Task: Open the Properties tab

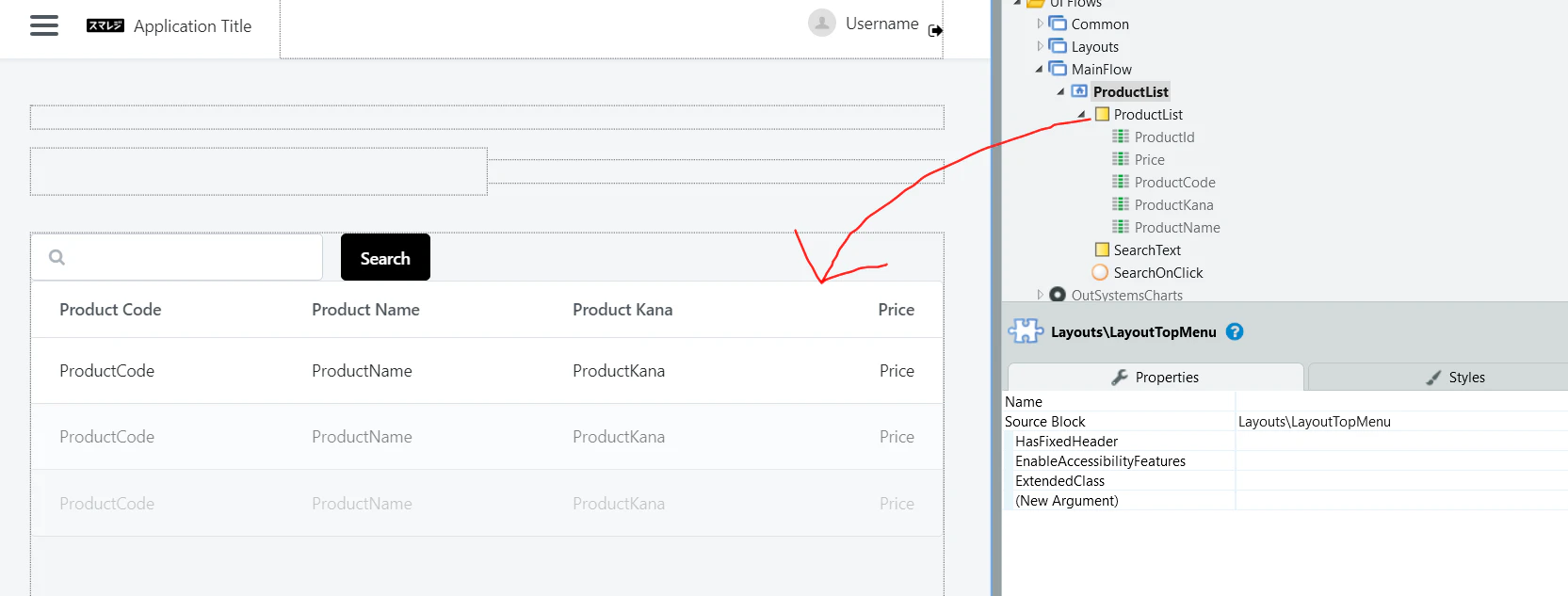Action: coord(1156,377)
